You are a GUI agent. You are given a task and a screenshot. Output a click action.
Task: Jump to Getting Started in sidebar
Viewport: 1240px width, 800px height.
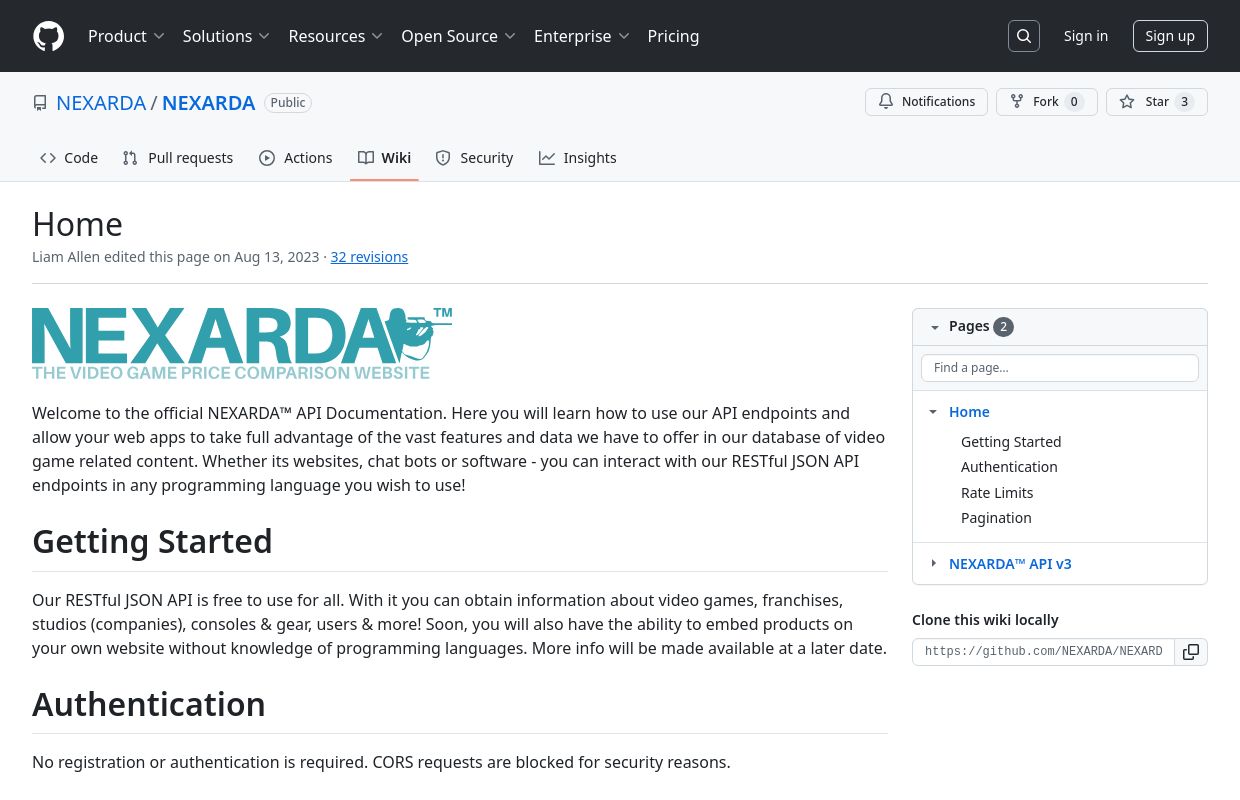click(1011, 442)
